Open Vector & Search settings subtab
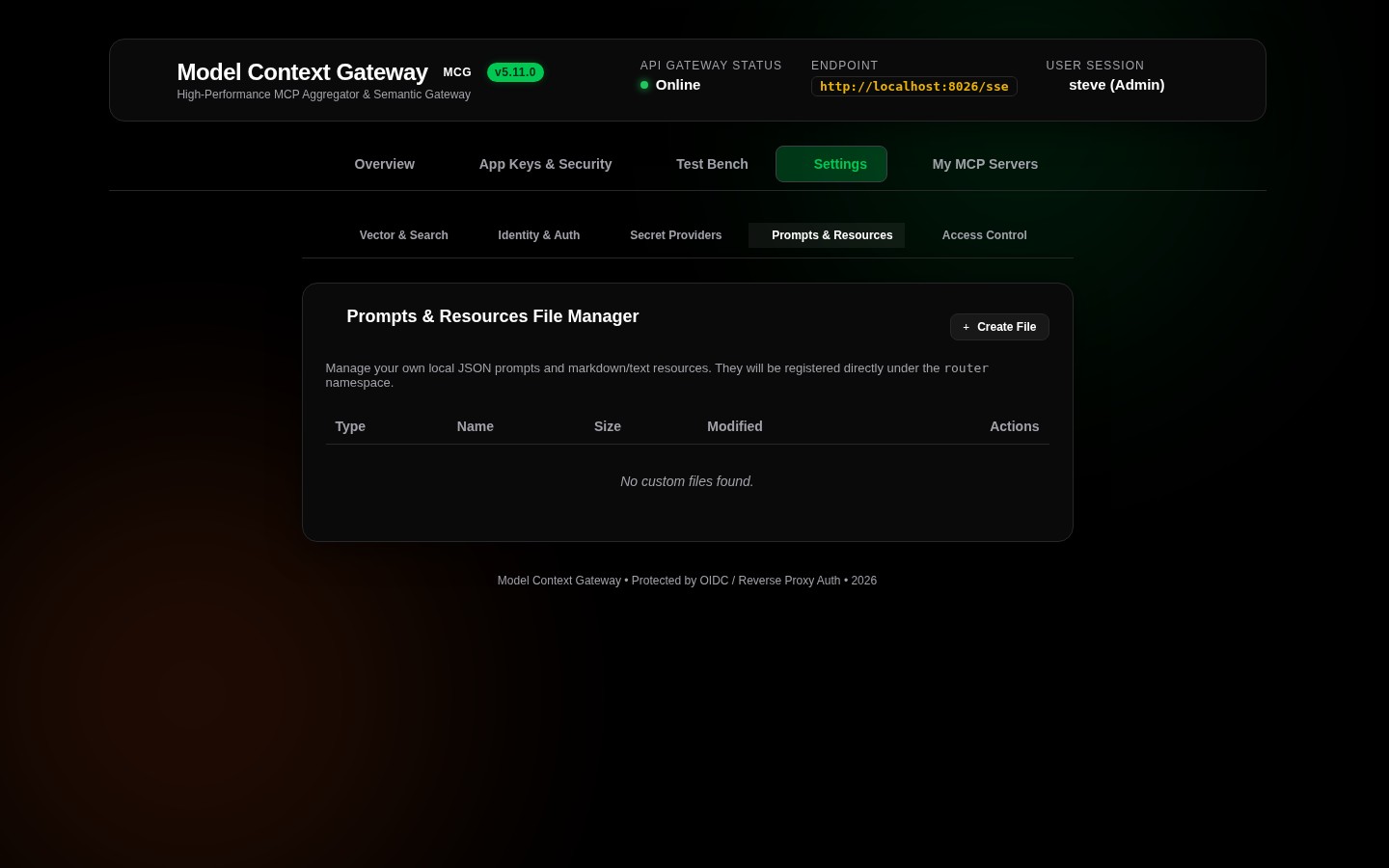 pos(403,235)
